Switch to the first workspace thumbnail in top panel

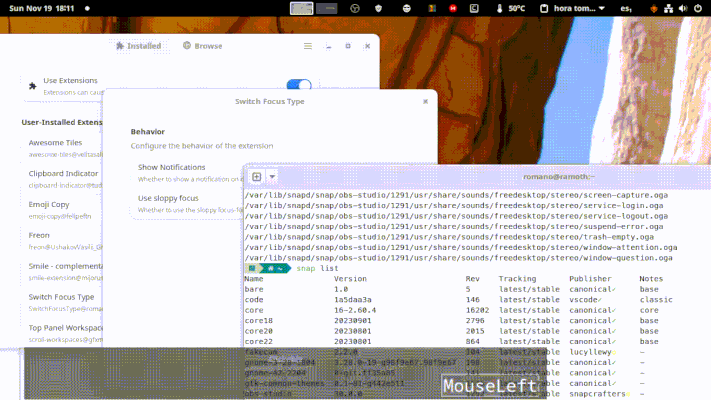coord(302,8)
